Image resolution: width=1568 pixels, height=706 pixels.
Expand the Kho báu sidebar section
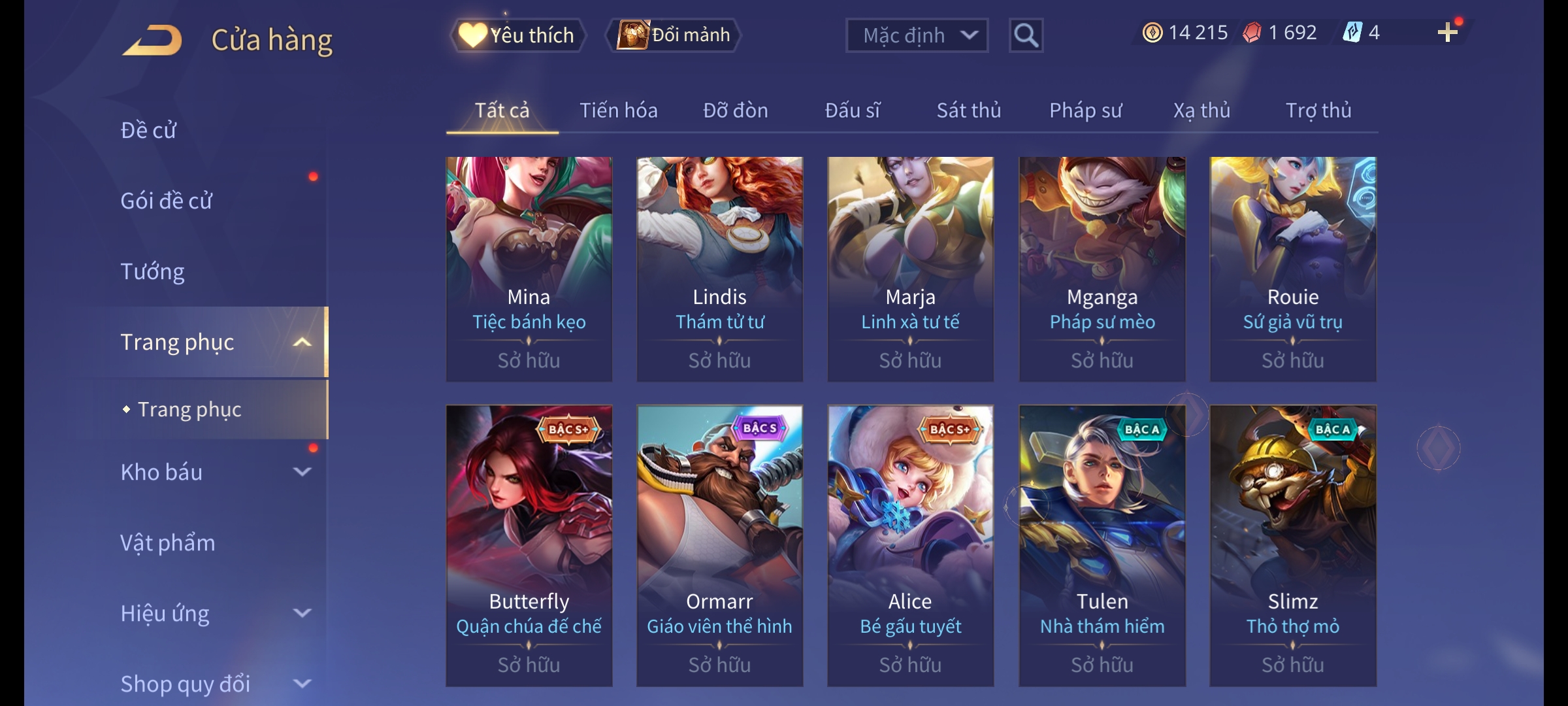tap(302, 471)
